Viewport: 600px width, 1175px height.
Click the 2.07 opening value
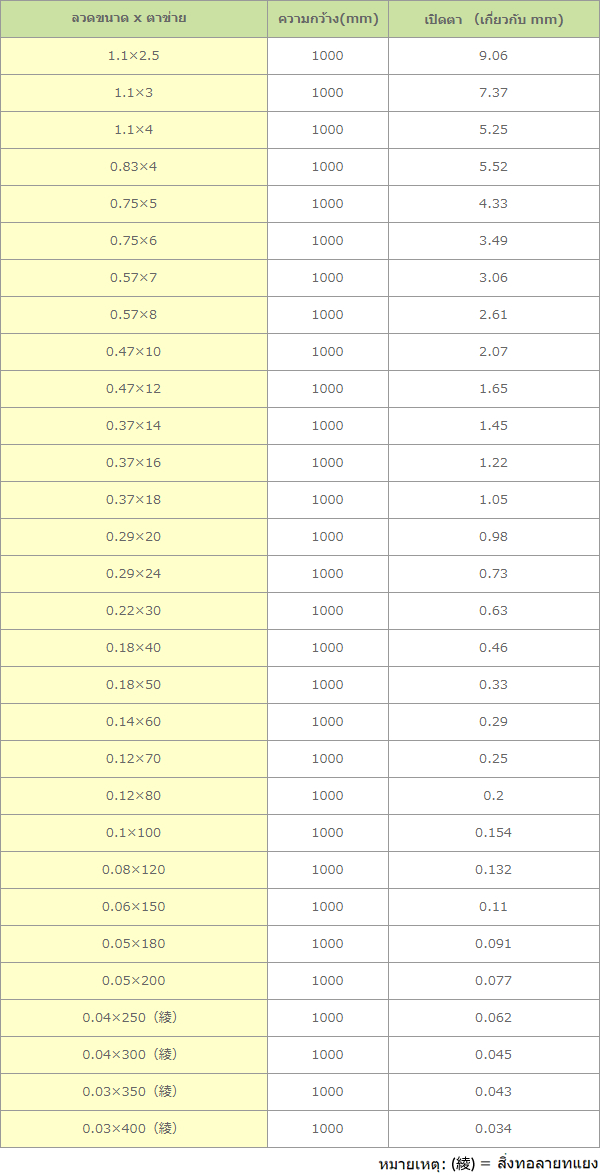[493, 352]
